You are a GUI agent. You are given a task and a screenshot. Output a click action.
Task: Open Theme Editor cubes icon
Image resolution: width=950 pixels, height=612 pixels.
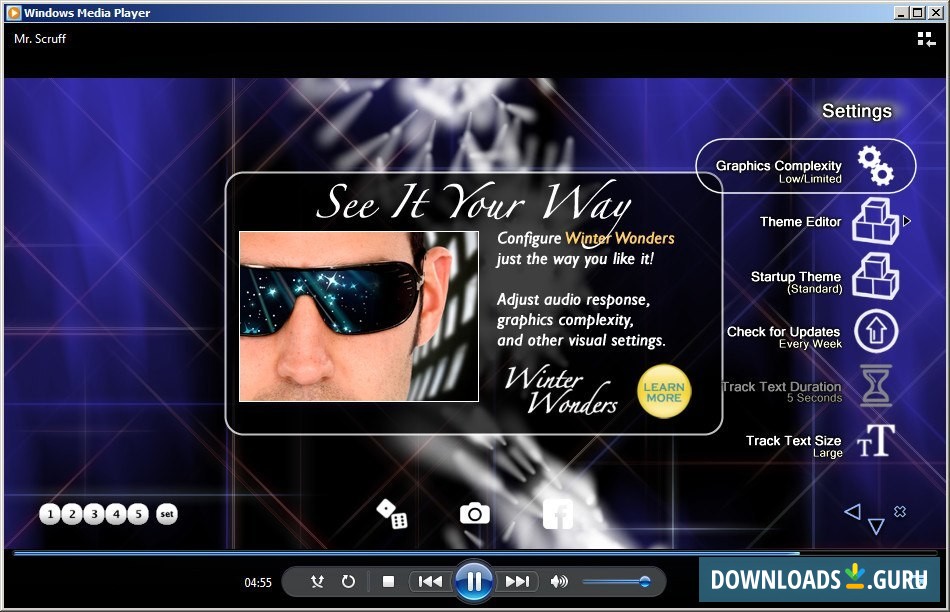click(x=875, y=221)
